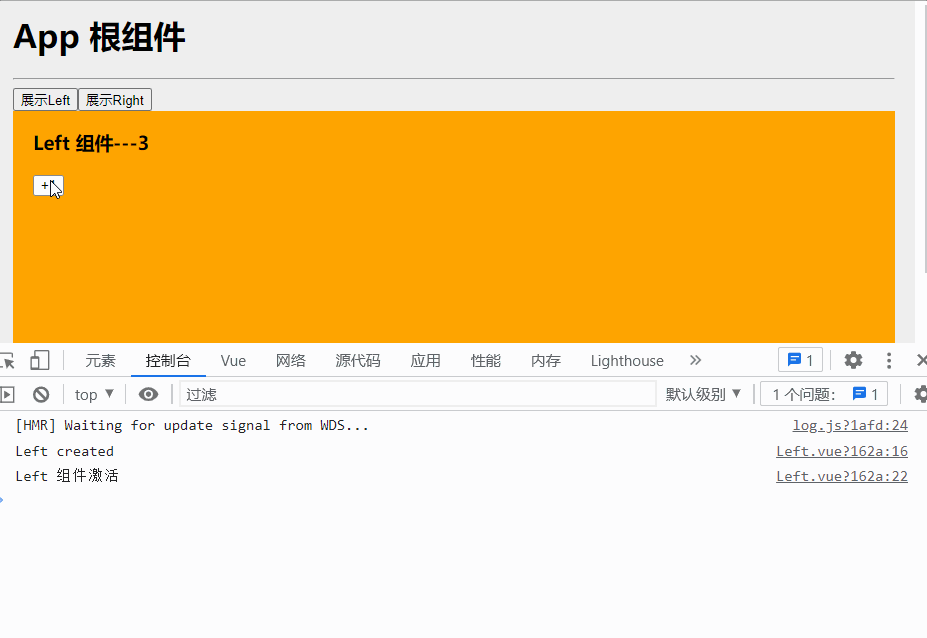This screenshot has height=638, width=927.
Task: Open the DevTools three-dot menu
Action: [x=889, y=360]
